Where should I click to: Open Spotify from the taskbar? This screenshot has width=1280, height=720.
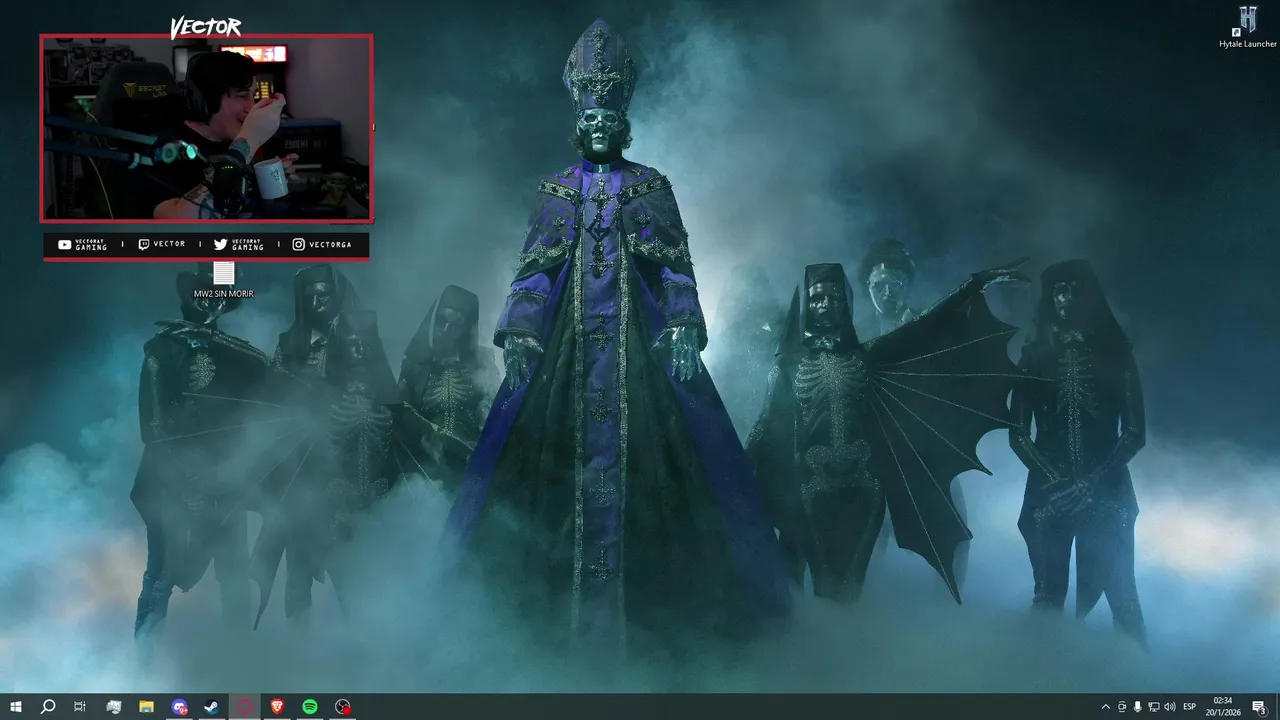[310, 707]
